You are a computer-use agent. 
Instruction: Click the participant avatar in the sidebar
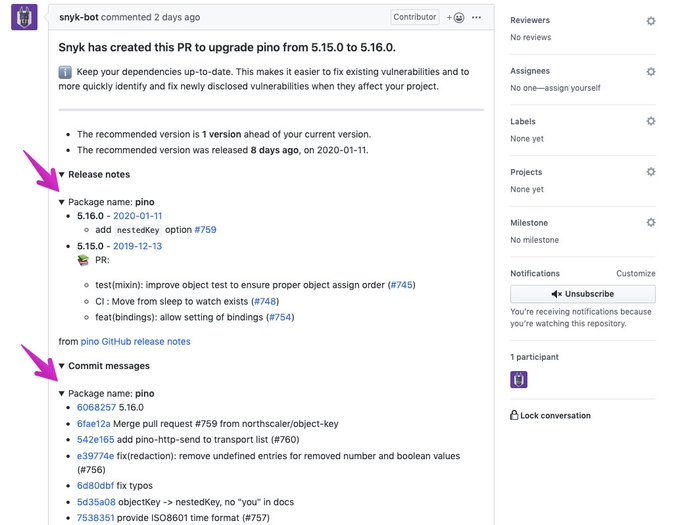point(519,380)
